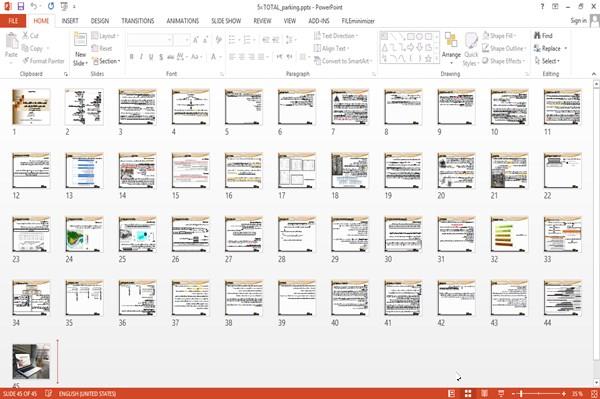
Task: Click Replace in Editing group
Action: click(x=551, y=48)
